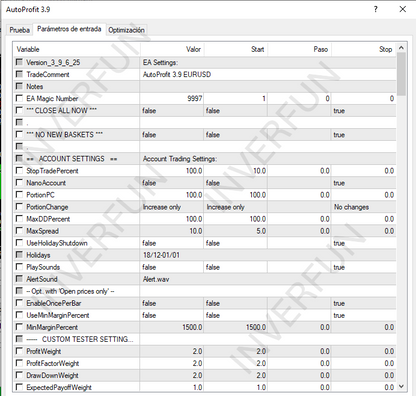The height and width of the screenshot is (396, 416).
Task: Tick the MaxDDPercent checkbox
Action: pyautogui.click(x=19, y=219)
